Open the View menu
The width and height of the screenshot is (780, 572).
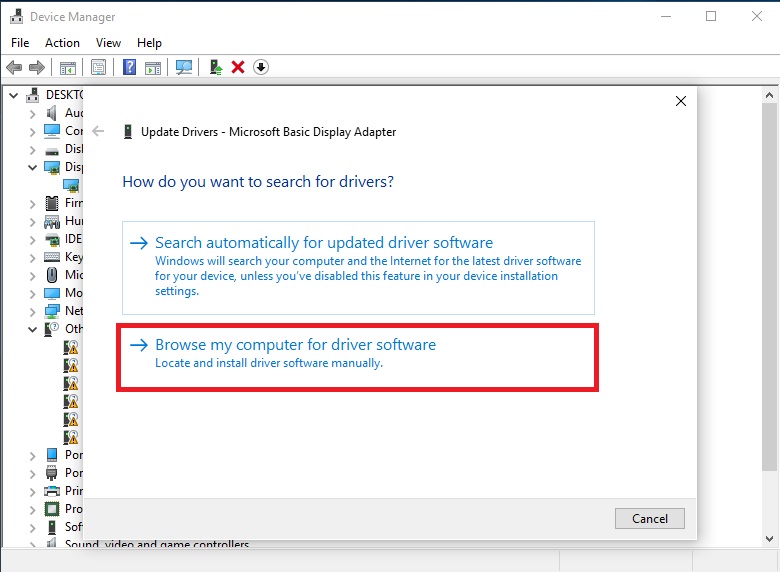(x=108, y=43)
